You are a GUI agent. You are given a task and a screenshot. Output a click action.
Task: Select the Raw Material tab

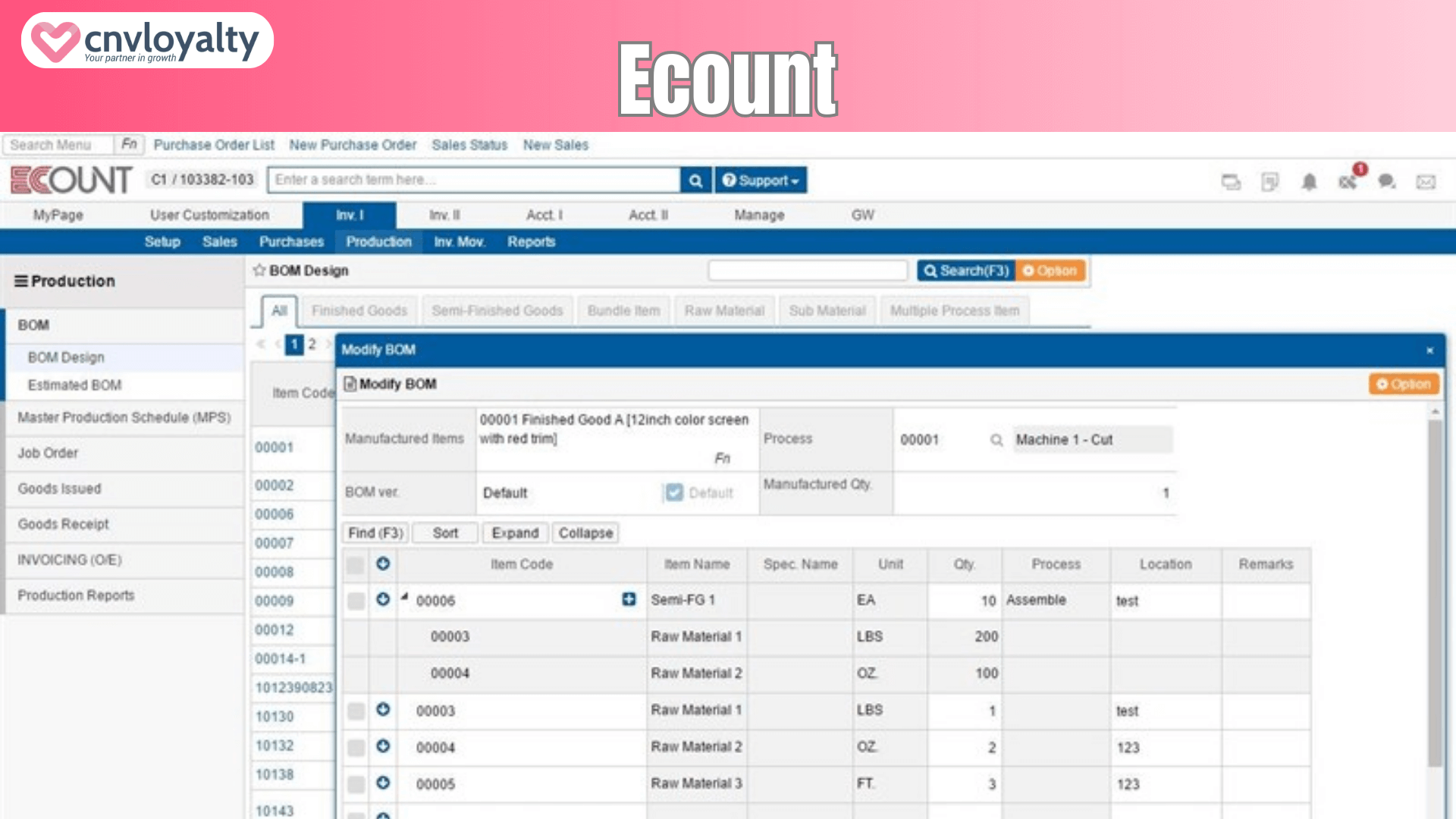coord(724,311)
